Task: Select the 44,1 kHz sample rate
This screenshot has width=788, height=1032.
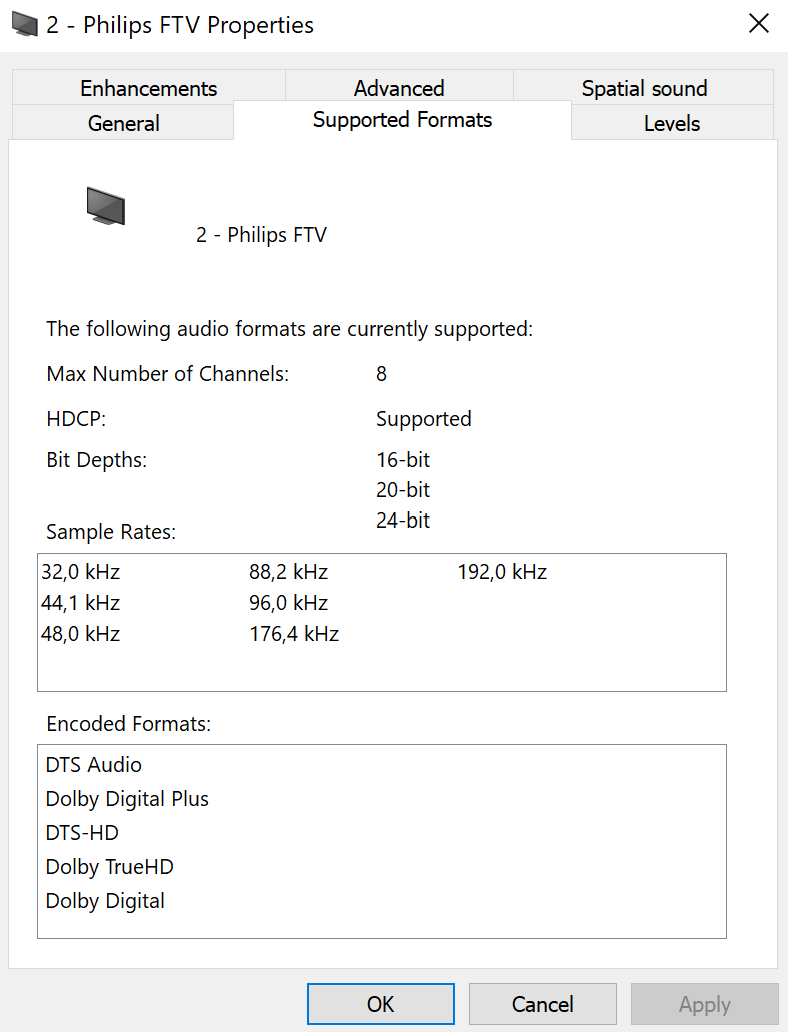Action: 81,603
